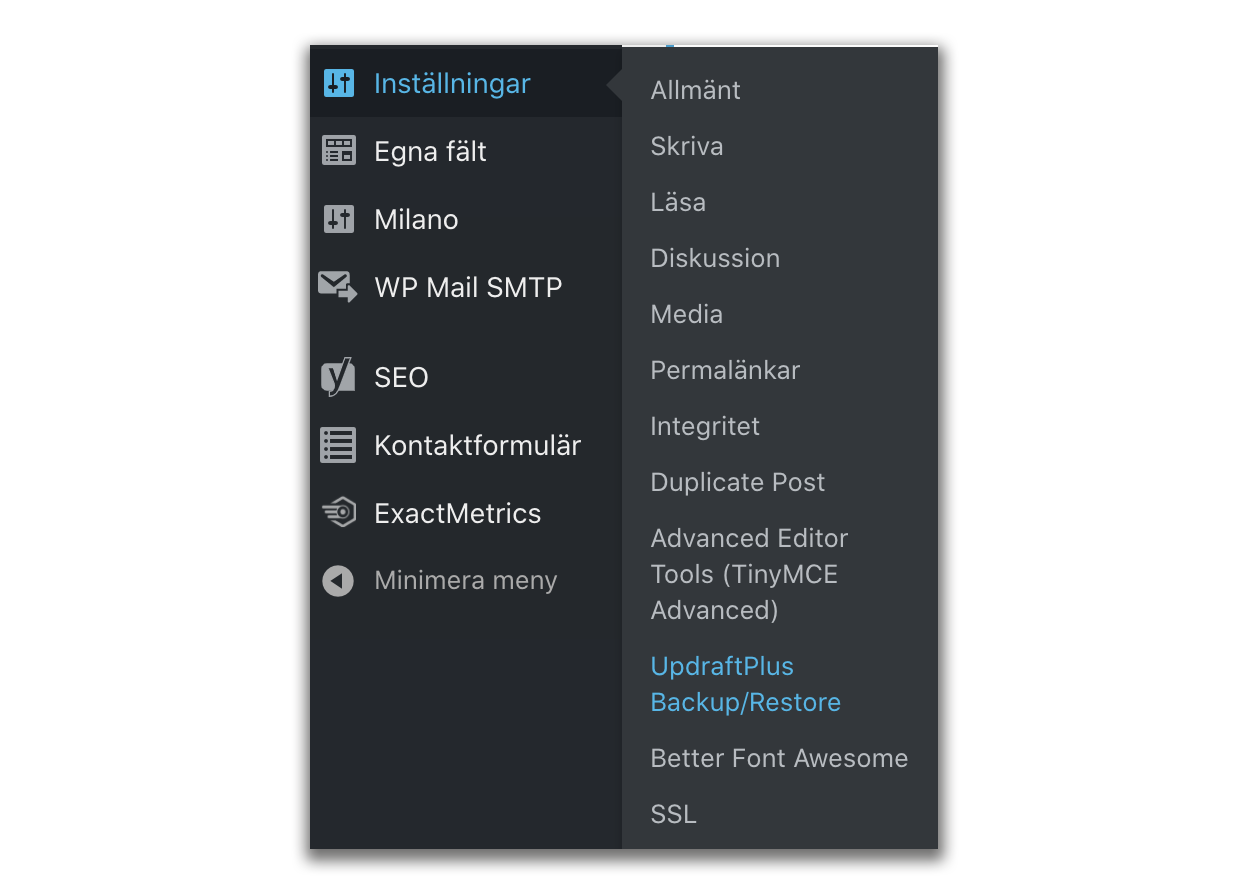Image resolution: width=1247 pixels, height=894 pixels.
Task: Open Diskussion settings
Action: [715, 258]
